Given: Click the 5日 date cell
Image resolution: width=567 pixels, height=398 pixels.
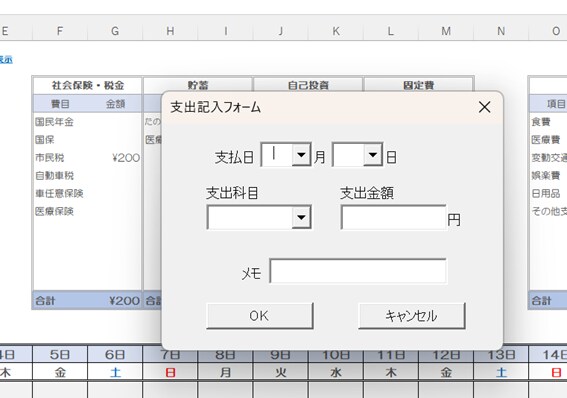Looking at the screenshot, I should point(60,355).
